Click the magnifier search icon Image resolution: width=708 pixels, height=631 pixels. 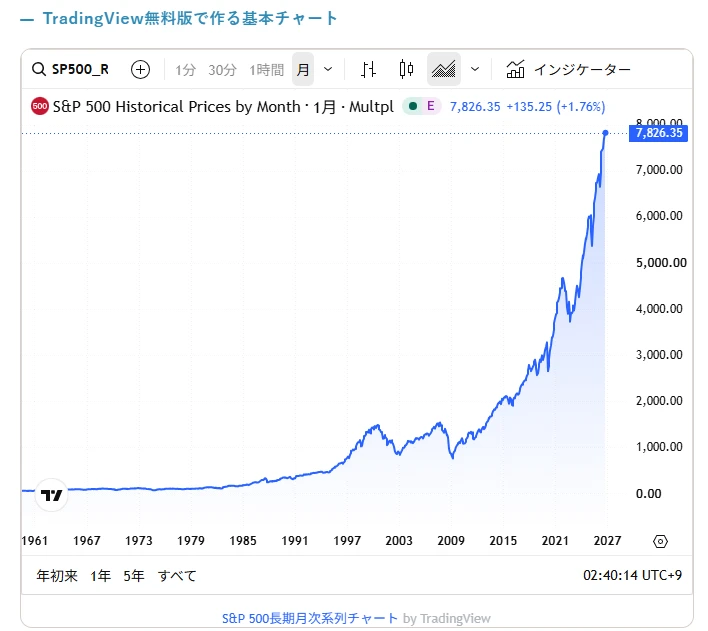[x=39, y=70]
